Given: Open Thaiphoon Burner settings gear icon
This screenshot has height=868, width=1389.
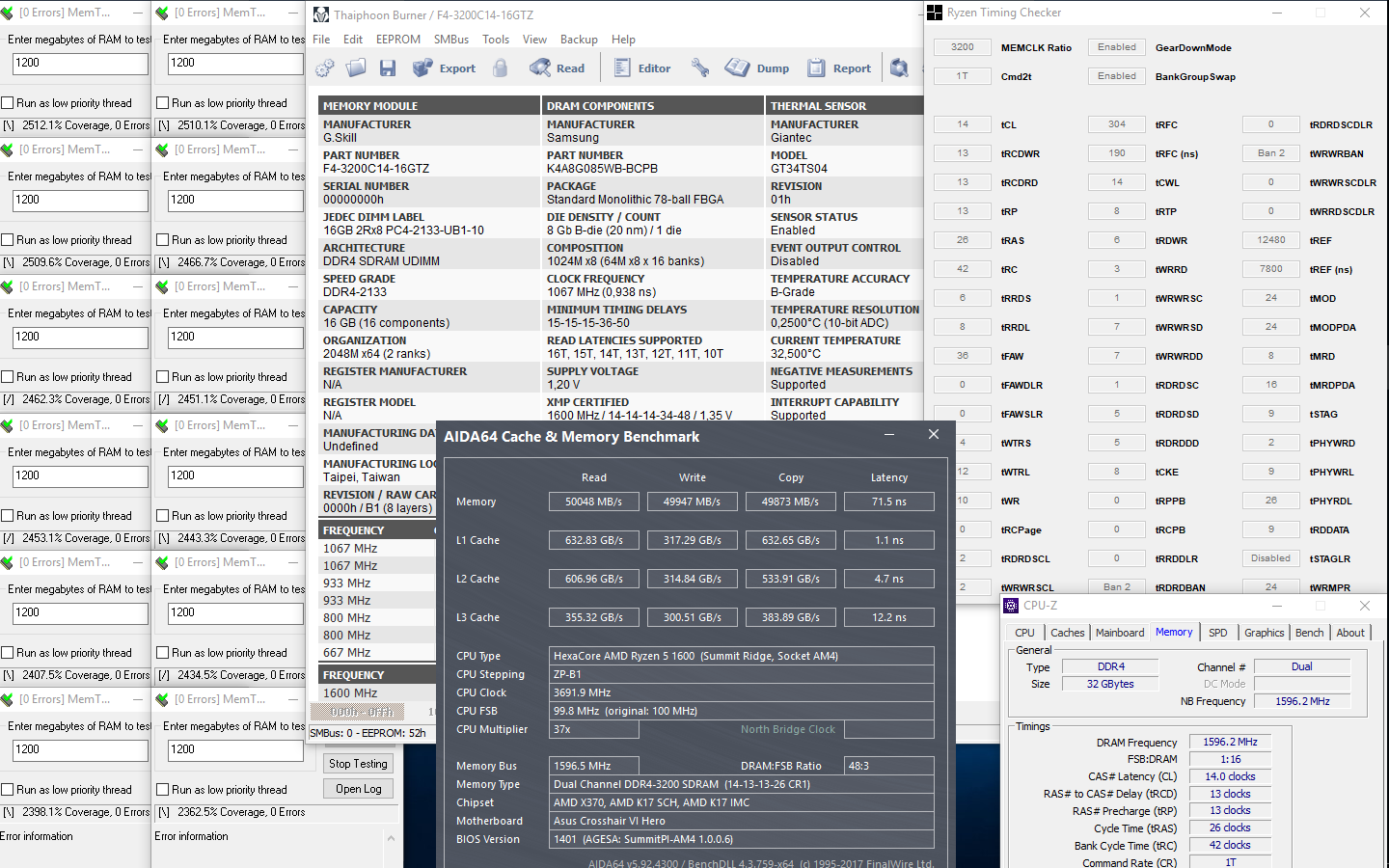Looking at the screenshot, I should point(325,68).
